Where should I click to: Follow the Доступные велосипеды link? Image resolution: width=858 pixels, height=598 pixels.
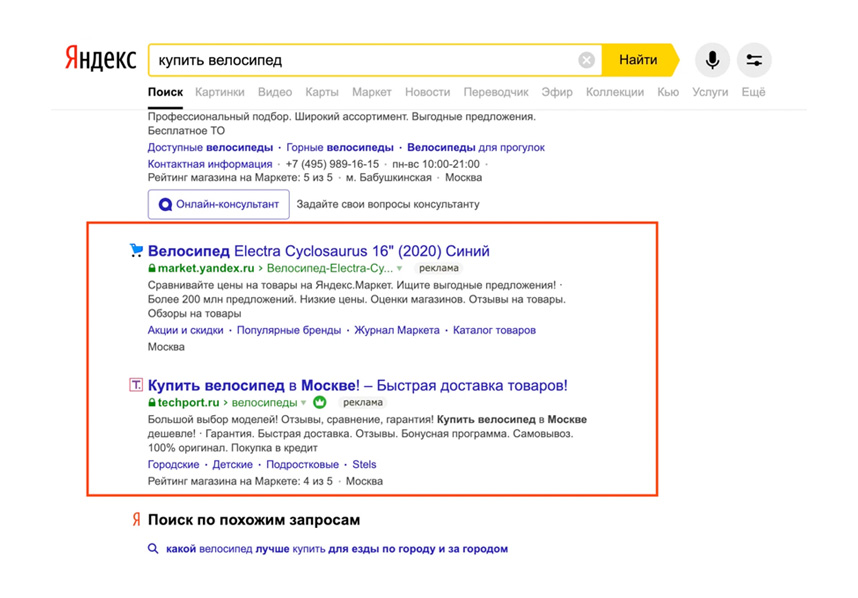tap(210, 147)
